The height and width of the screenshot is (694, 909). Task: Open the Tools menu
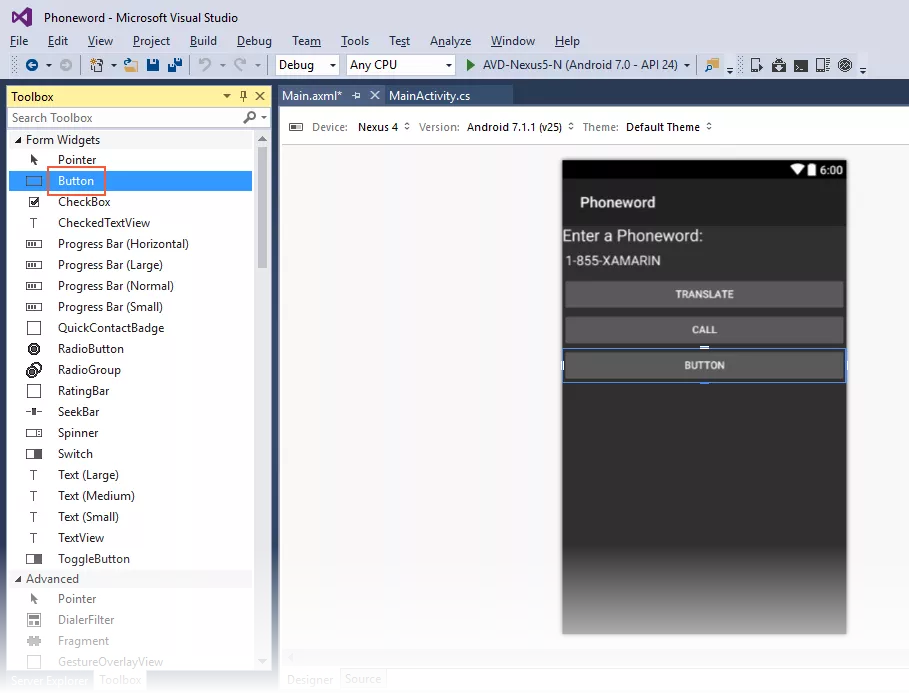click(x=355, y=41)
